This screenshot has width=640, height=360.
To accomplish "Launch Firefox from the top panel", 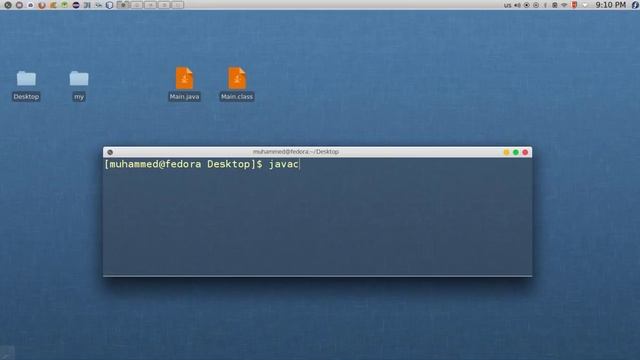I will pos(42,5).
